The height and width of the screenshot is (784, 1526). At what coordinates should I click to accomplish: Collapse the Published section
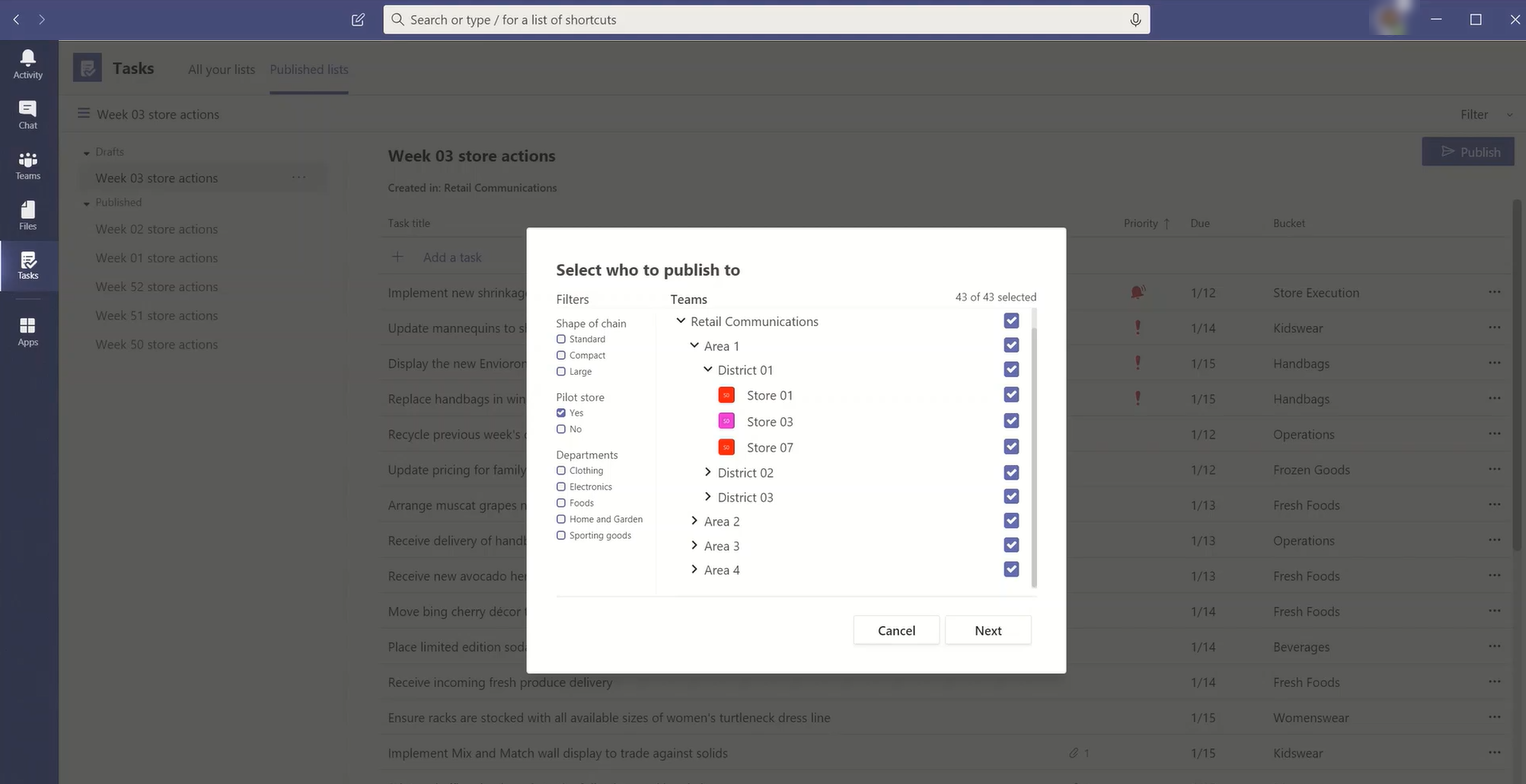(87, 203)
